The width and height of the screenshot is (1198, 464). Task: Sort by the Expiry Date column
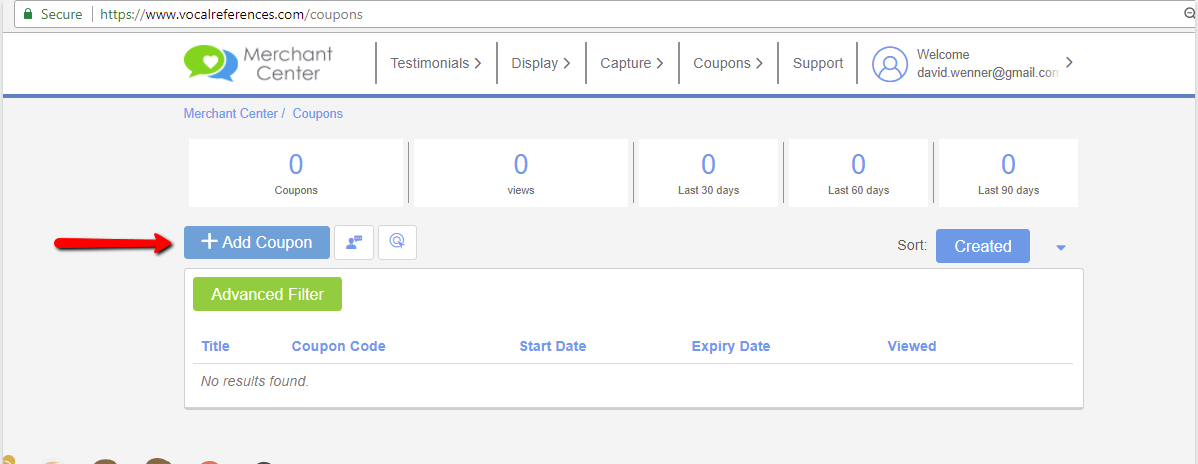[730, 346]
